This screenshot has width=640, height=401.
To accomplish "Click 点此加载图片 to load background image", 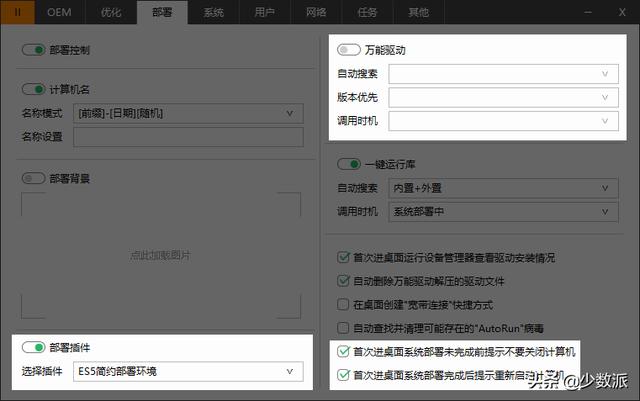I will click(160, 256).
